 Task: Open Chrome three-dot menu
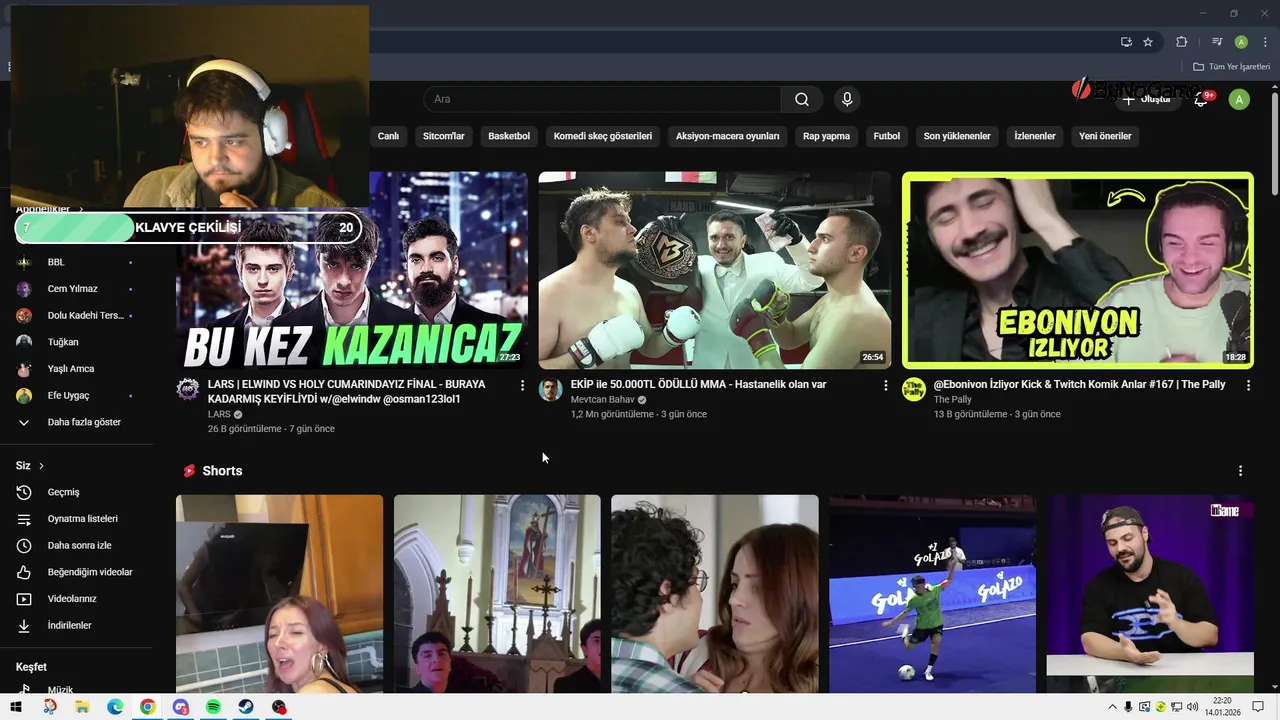coord(1264,42)
